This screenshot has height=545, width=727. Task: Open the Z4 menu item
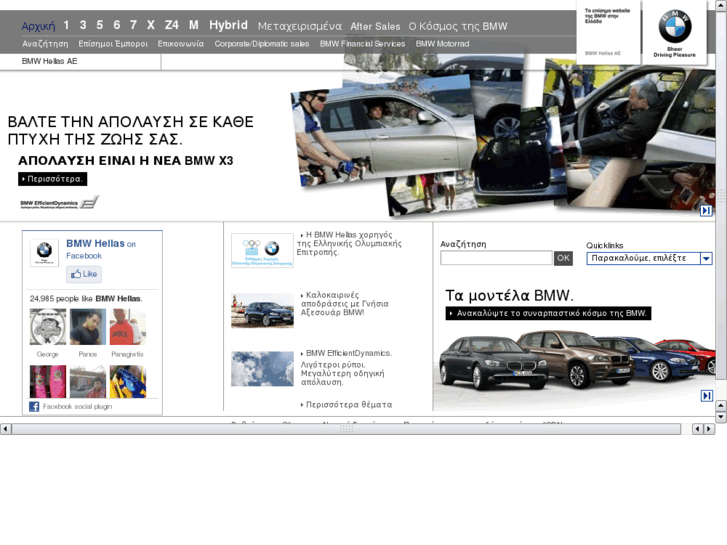tap(172, 25)
